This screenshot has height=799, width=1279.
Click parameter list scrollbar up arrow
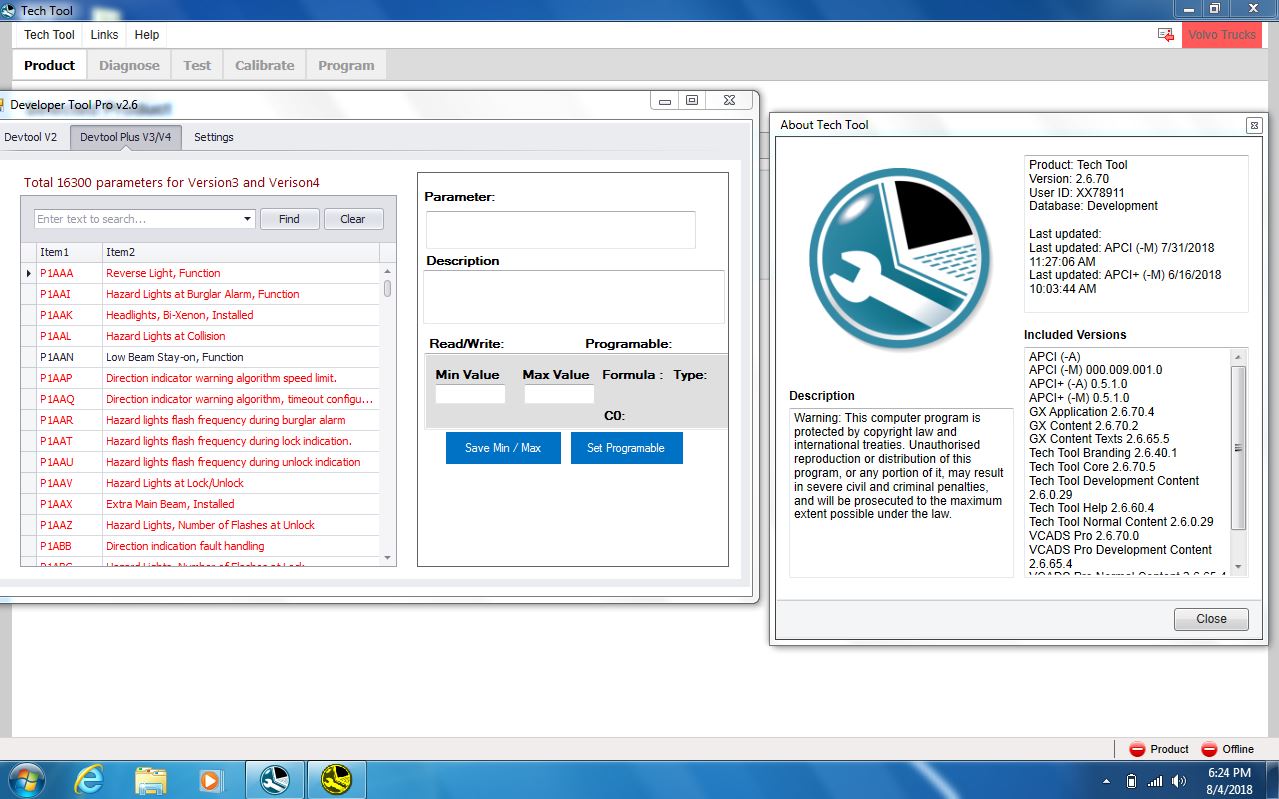(388, 271)
